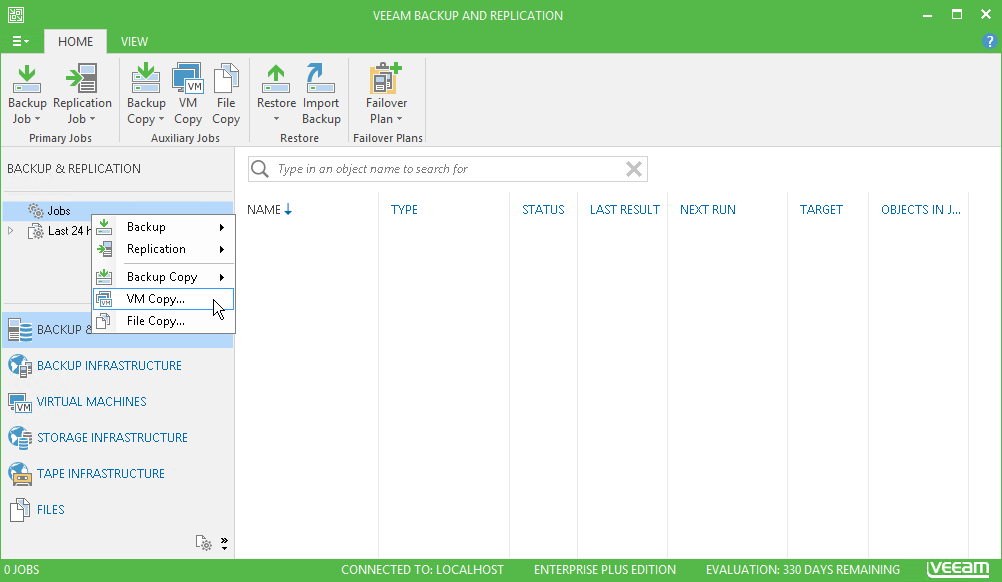Open the help question mark icon
The image size is (1002, 582).
tap(989, 42)
